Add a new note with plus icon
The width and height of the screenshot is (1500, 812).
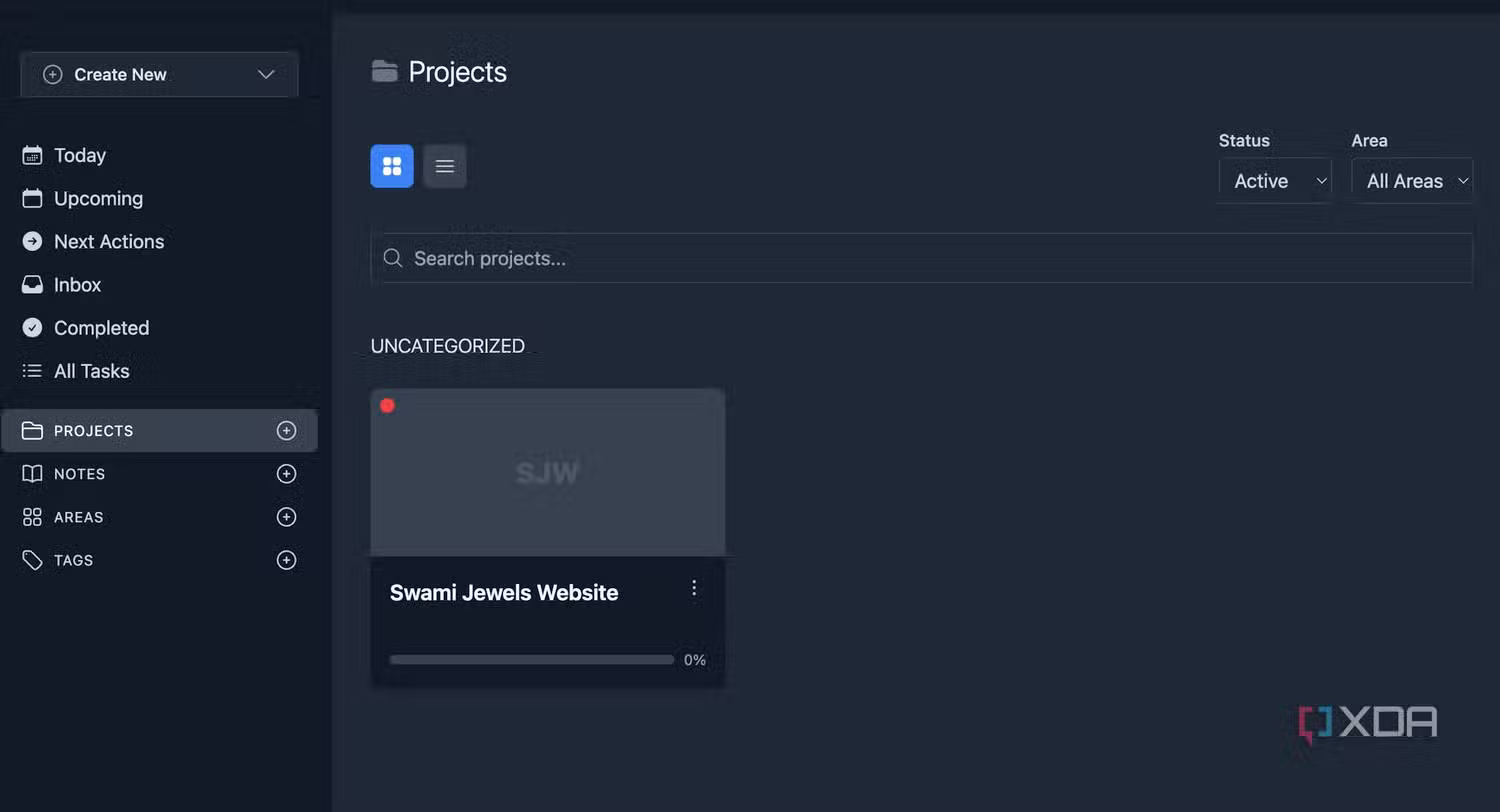click(286, 474)
